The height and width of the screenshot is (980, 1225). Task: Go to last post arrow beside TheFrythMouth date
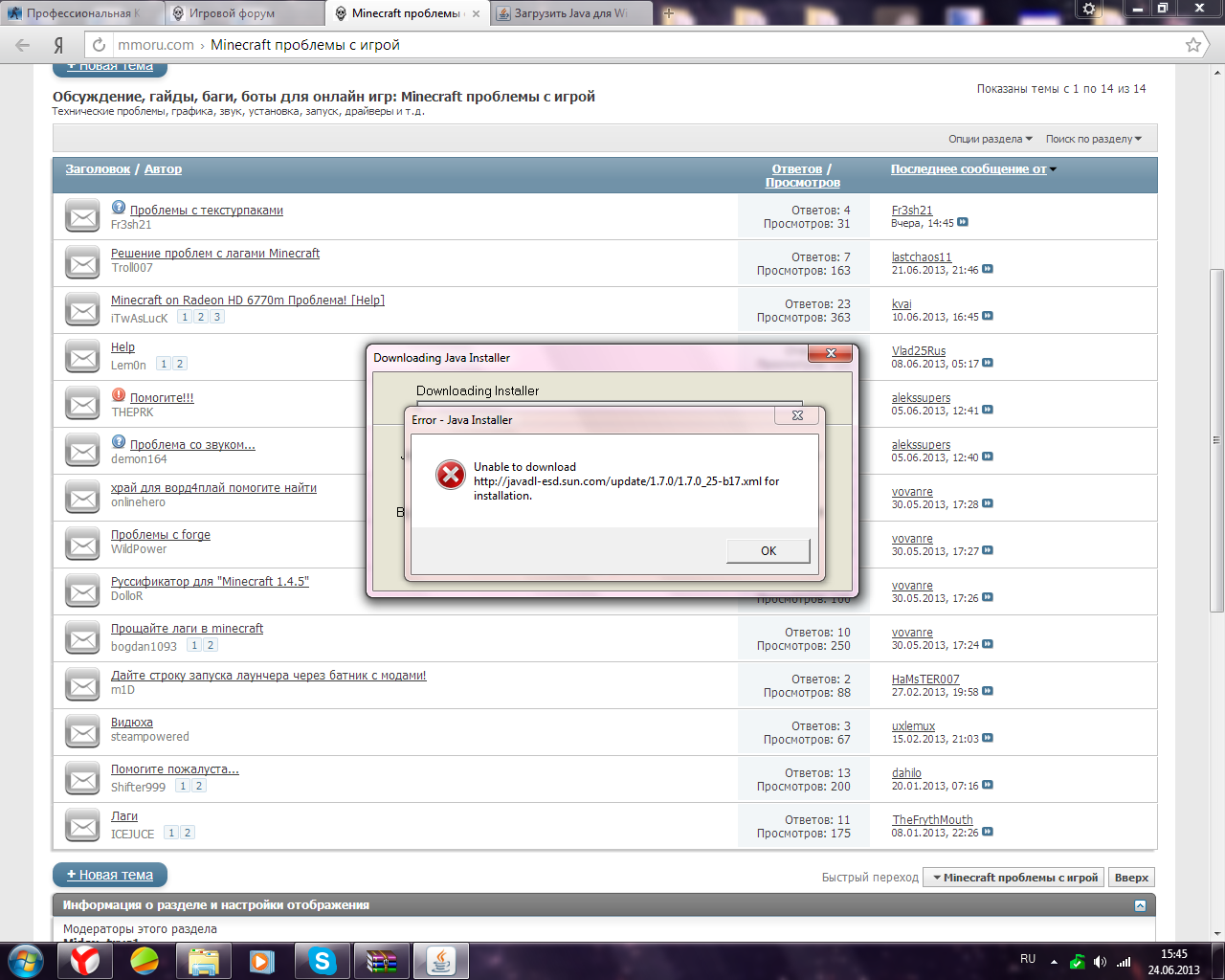coord(988,832)
